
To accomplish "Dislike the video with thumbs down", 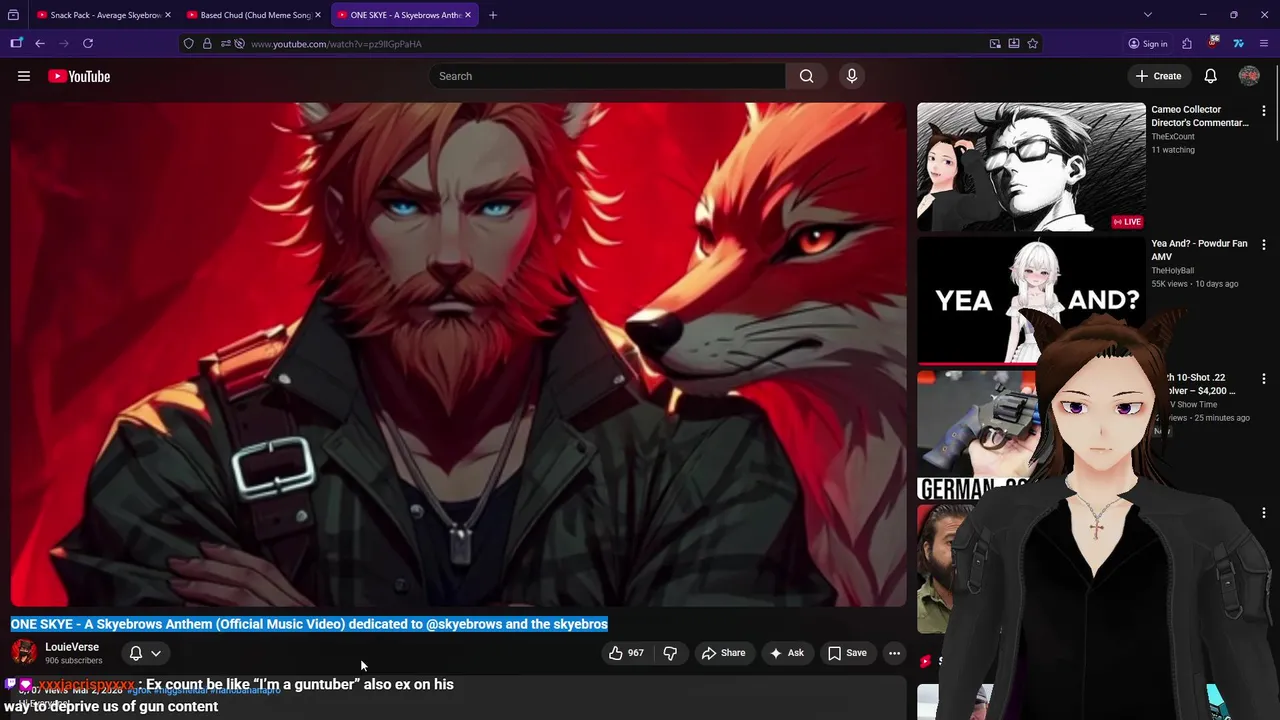I will coord(670,653).
